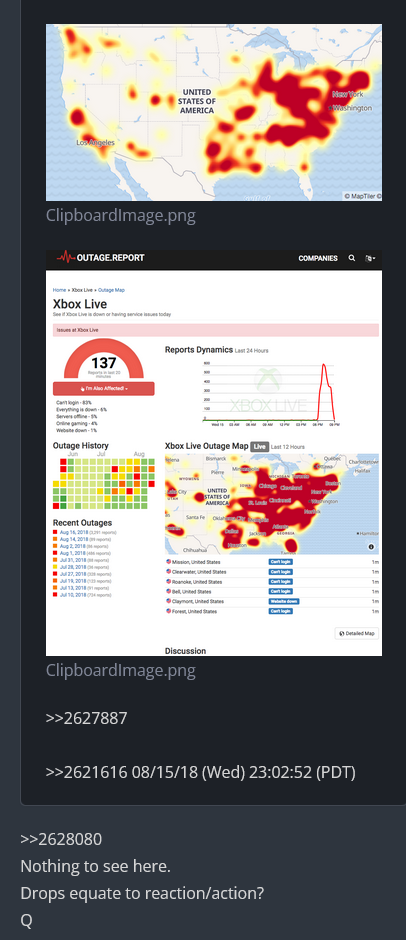Click the first ClipboardImage.png filename under the heatmap
The image size is (406, 940).
tap(121, 215)
